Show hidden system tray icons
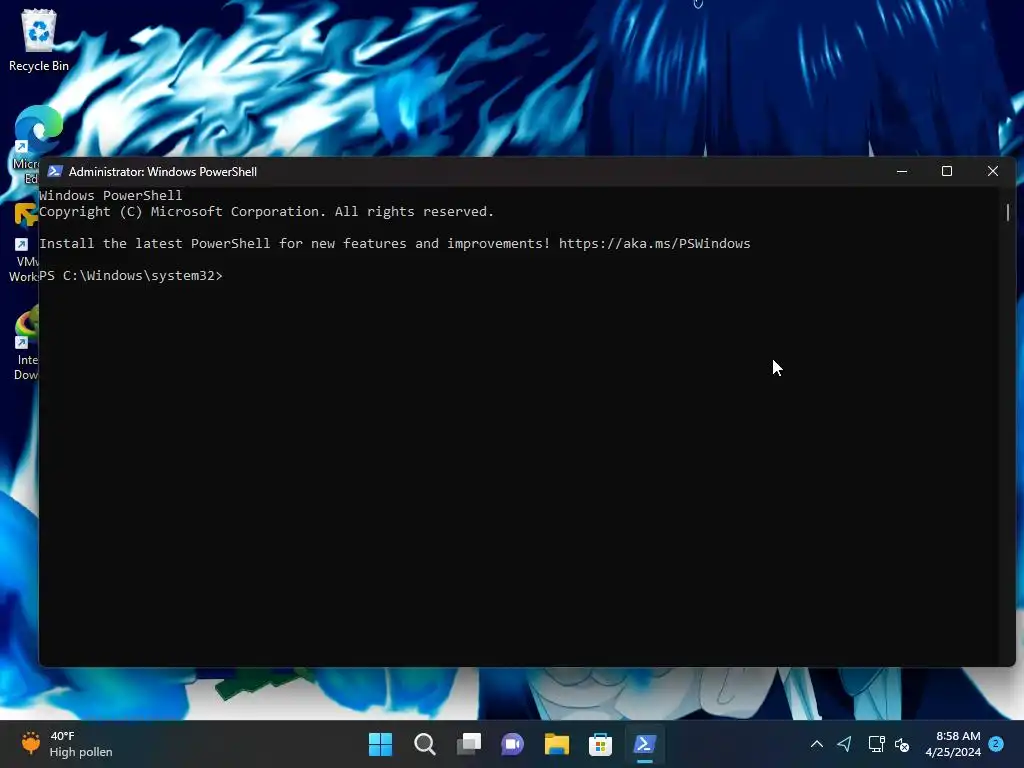The height and width of the screenshot is (768, 1024). coord(816,744)
